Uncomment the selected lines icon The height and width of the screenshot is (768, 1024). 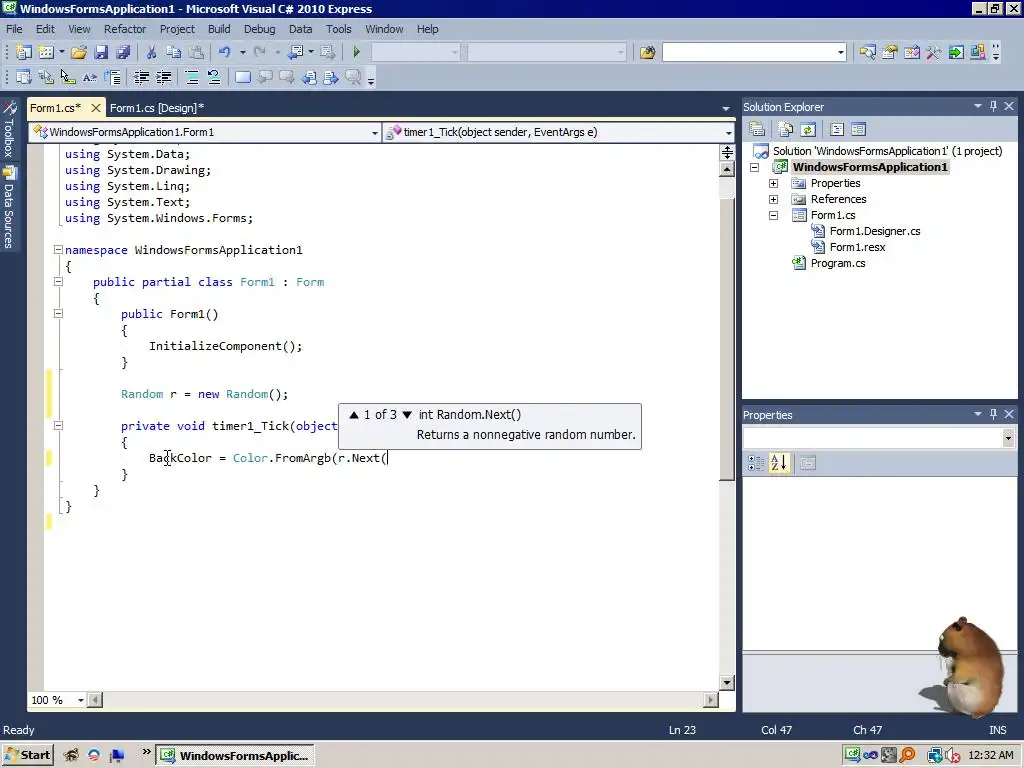pyautogui.click(x=214, y=78)
